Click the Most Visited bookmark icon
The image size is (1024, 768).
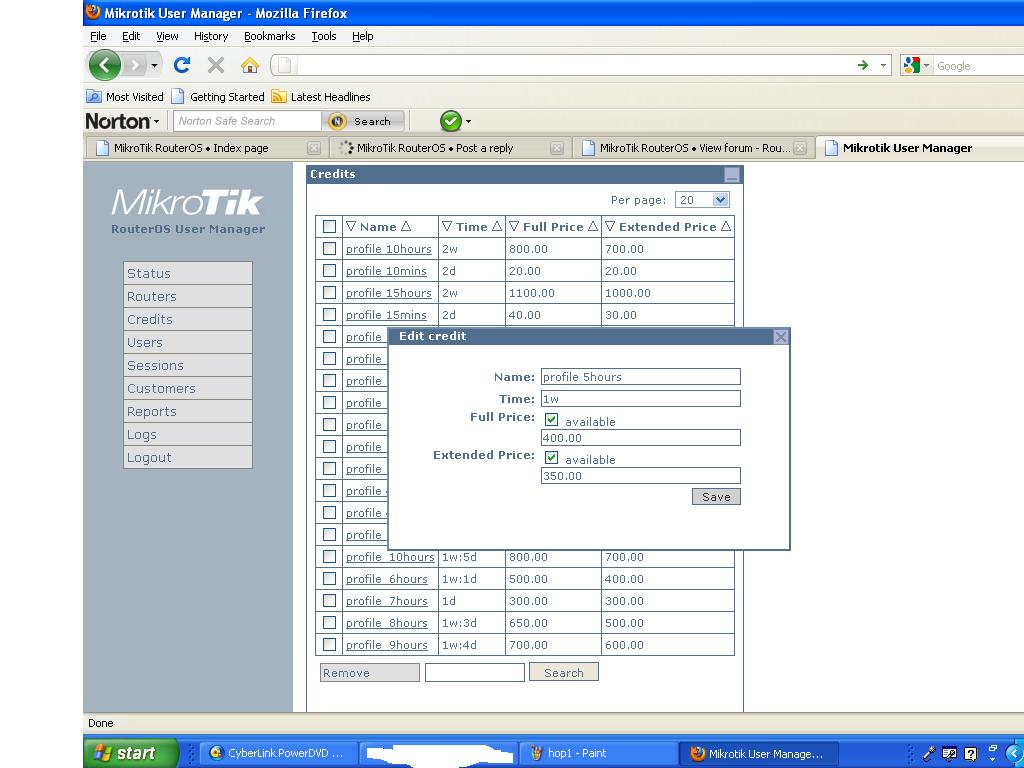coord(94,97)
